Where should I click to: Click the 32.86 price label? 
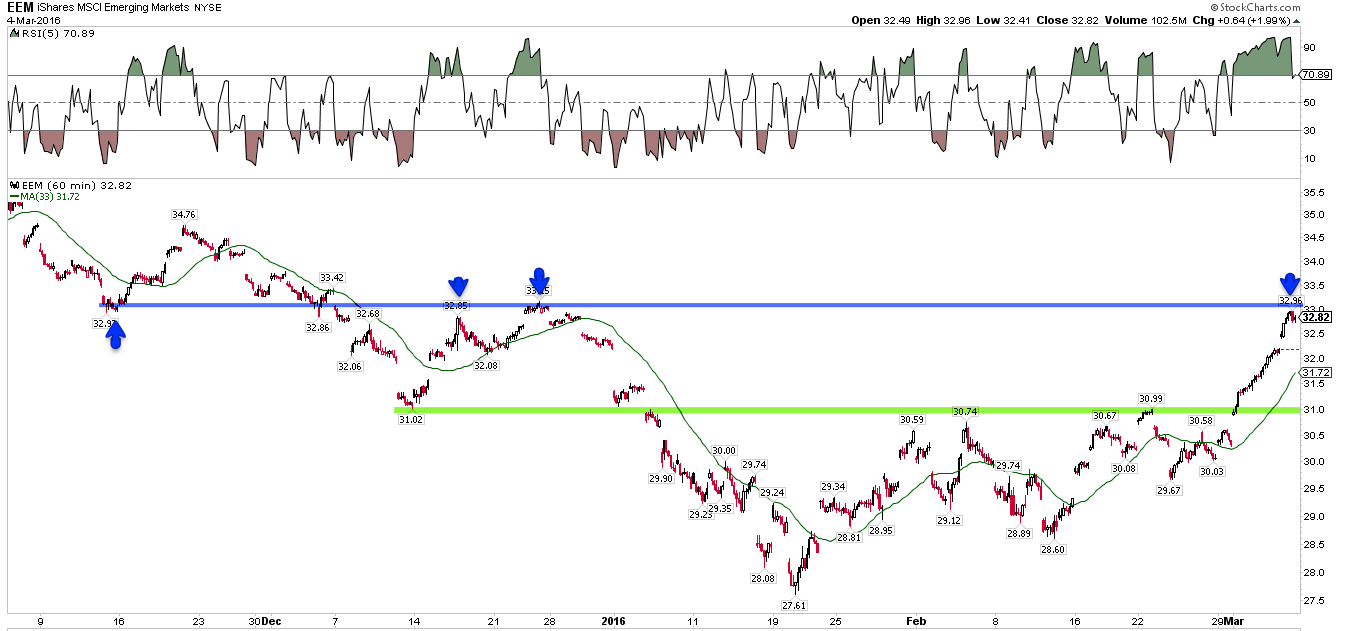click(x=318, y=327)
